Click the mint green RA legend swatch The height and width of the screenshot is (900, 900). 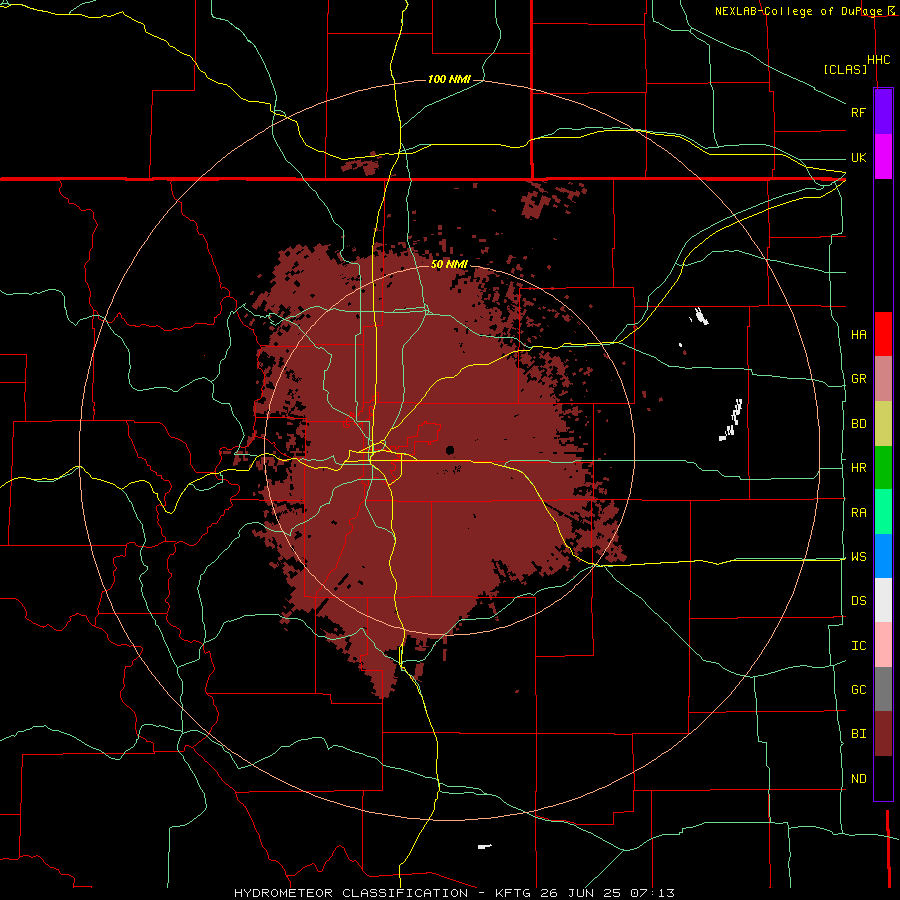tap(883, 512)
